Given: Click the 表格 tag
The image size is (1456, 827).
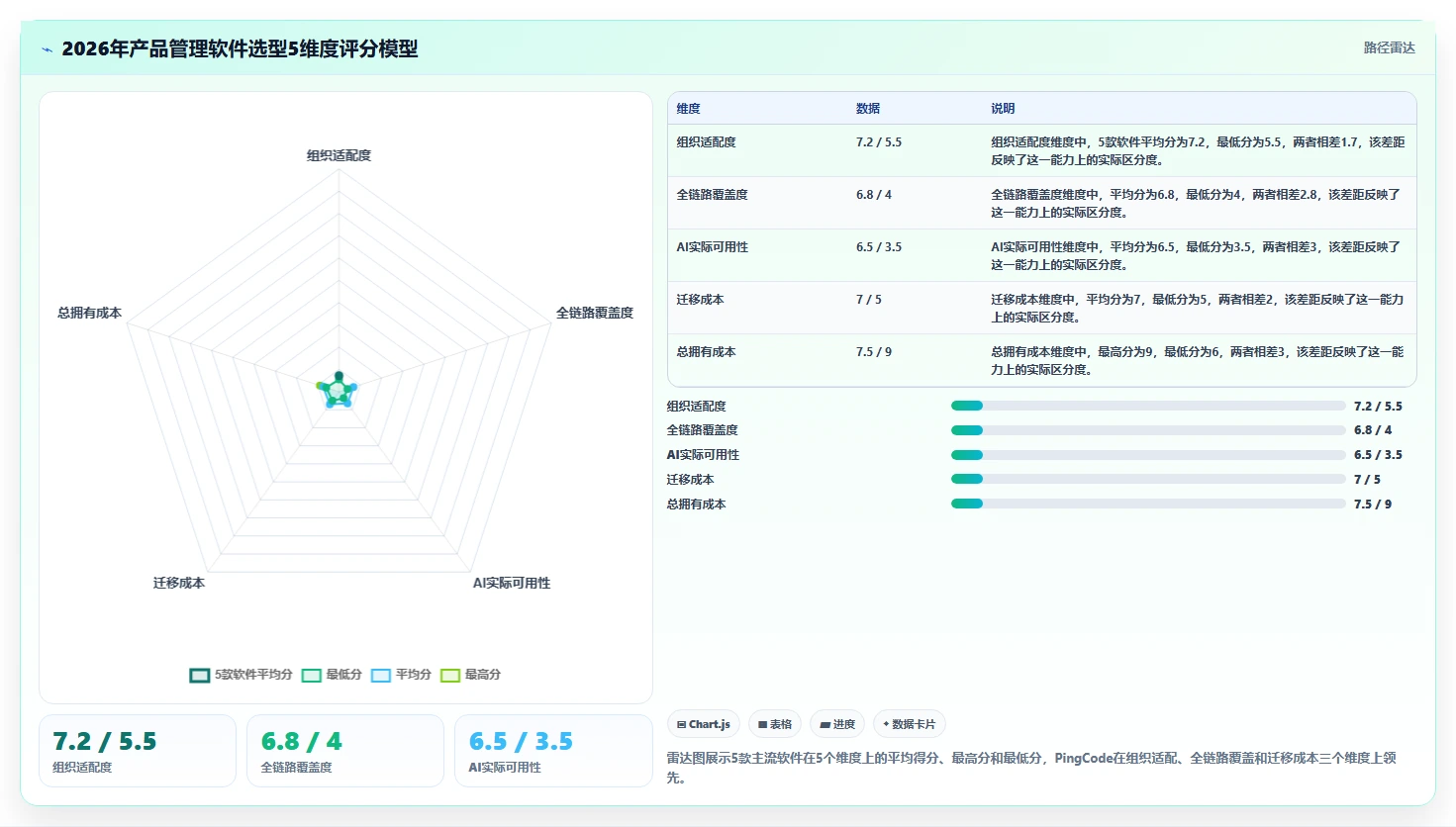Looking at the screenshot, I should click(775, 724).
